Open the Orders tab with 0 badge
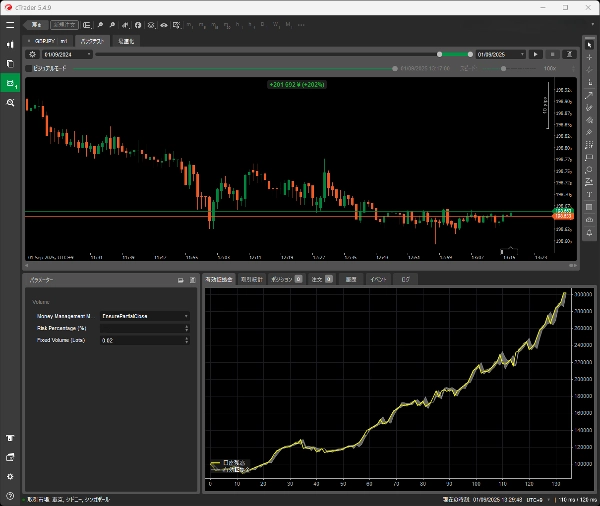600x506 pixels. (321, 279)
